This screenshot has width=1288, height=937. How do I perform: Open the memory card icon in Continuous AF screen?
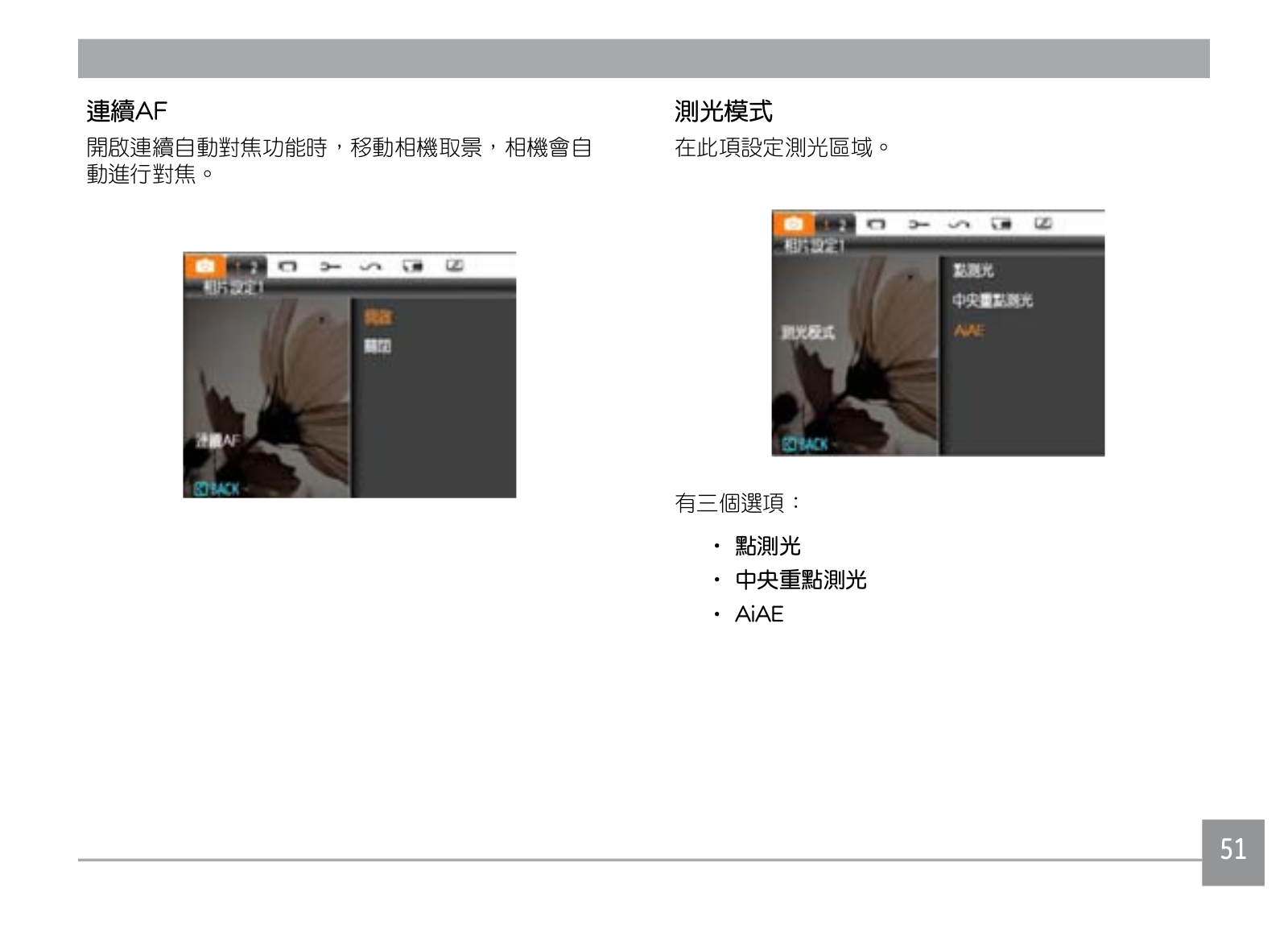[413, 266]
